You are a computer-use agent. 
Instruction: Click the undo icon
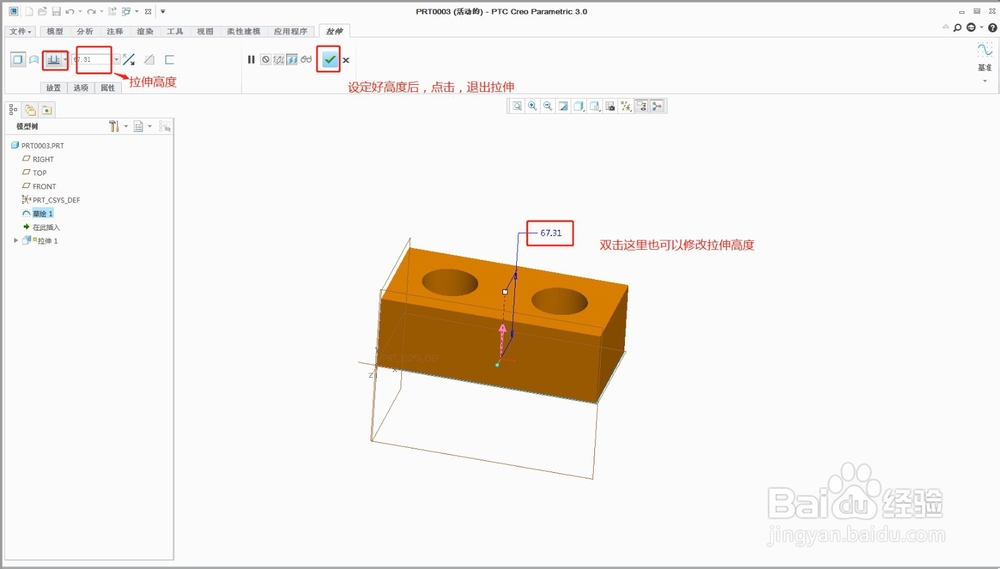[x=70, y=11]
